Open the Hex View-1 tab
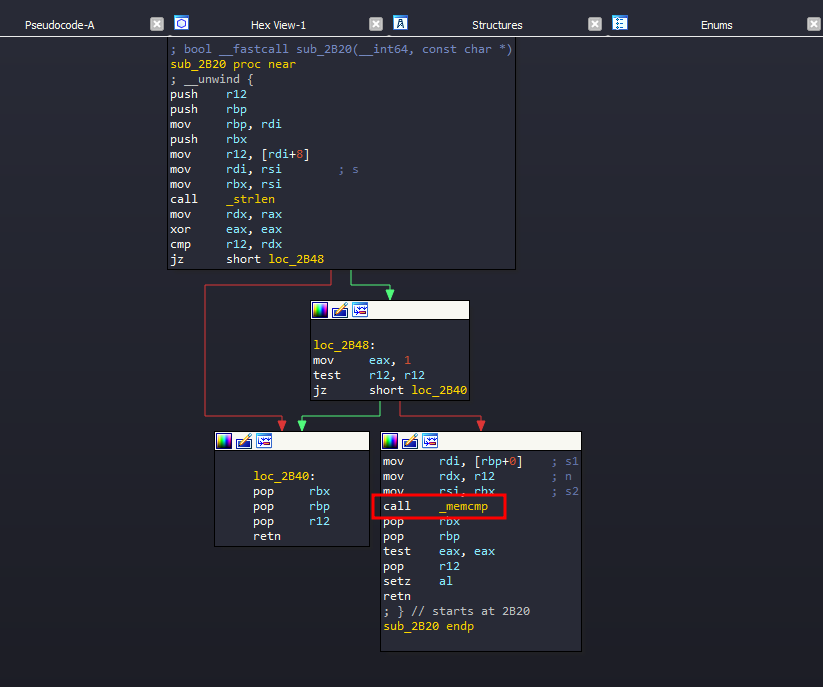Viewport: 823px width, 687px height. tap(278, 25)
